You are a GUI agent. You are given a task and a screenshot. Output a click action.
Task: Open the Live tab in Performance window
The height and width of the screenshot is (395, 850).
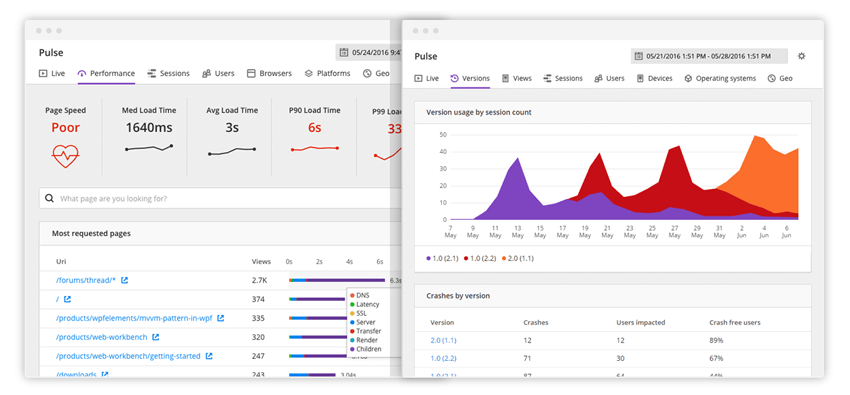click(52, 73)
